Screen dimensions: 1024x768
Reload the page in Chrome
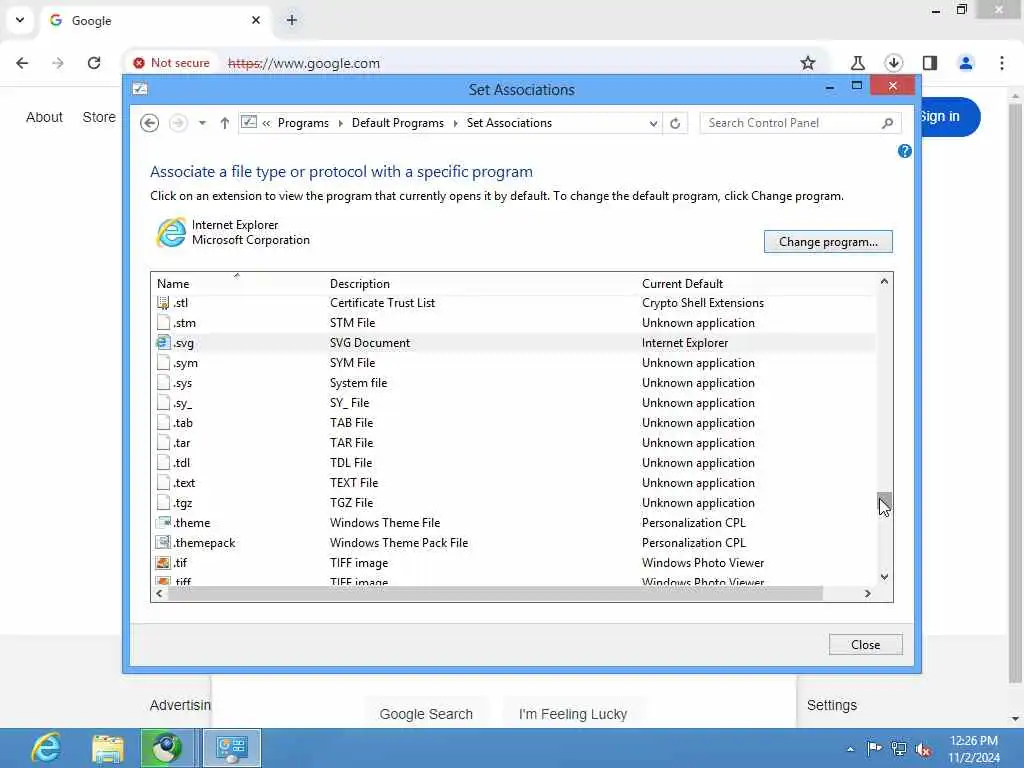94,63
